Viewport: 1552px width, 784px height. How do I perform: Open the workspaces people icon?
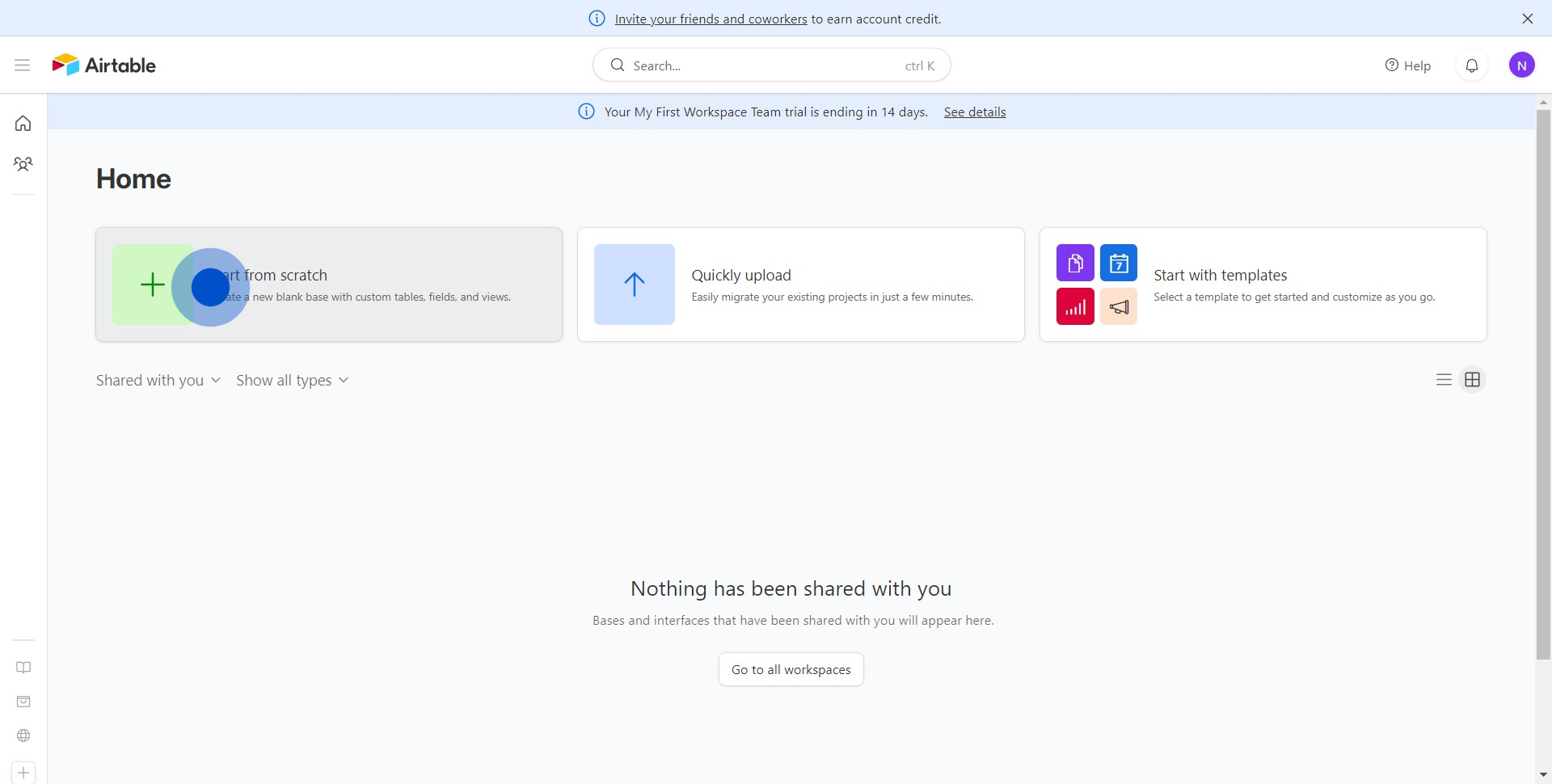click(x=23, y=165)
